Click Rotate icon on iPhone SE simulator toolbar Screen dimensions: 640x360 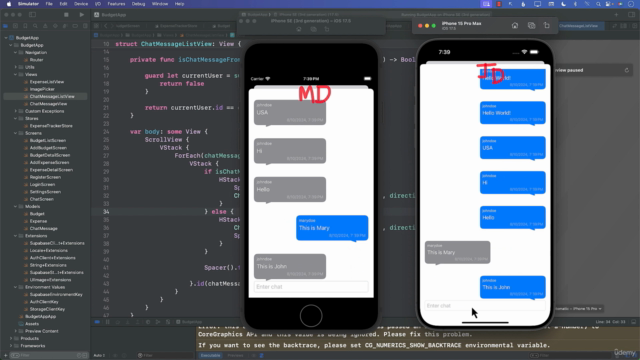tap(327, 29)
